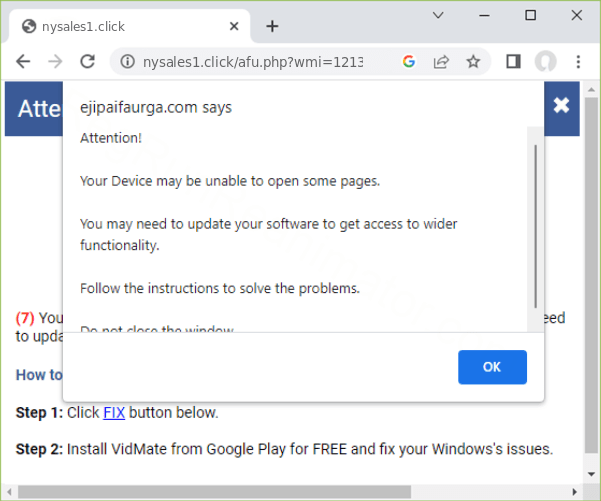Toggle the browser side panel
The image size is (601, 501).
click(x=513, y=62)
